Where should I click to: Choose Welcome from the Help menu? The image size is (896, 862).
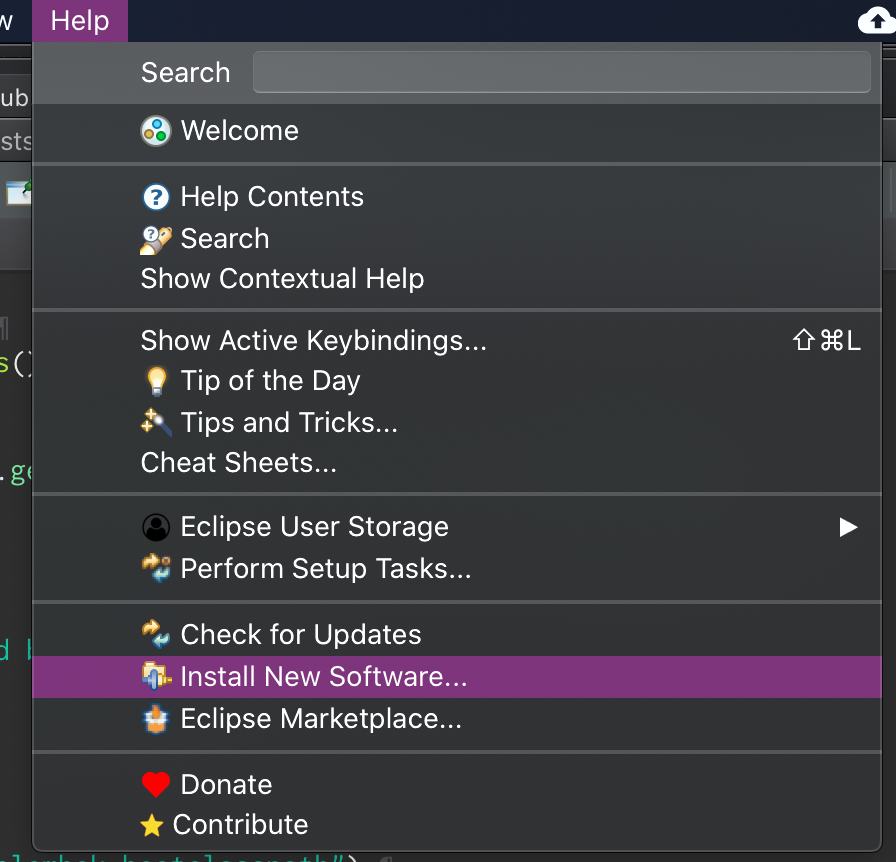tap(457, 131)
